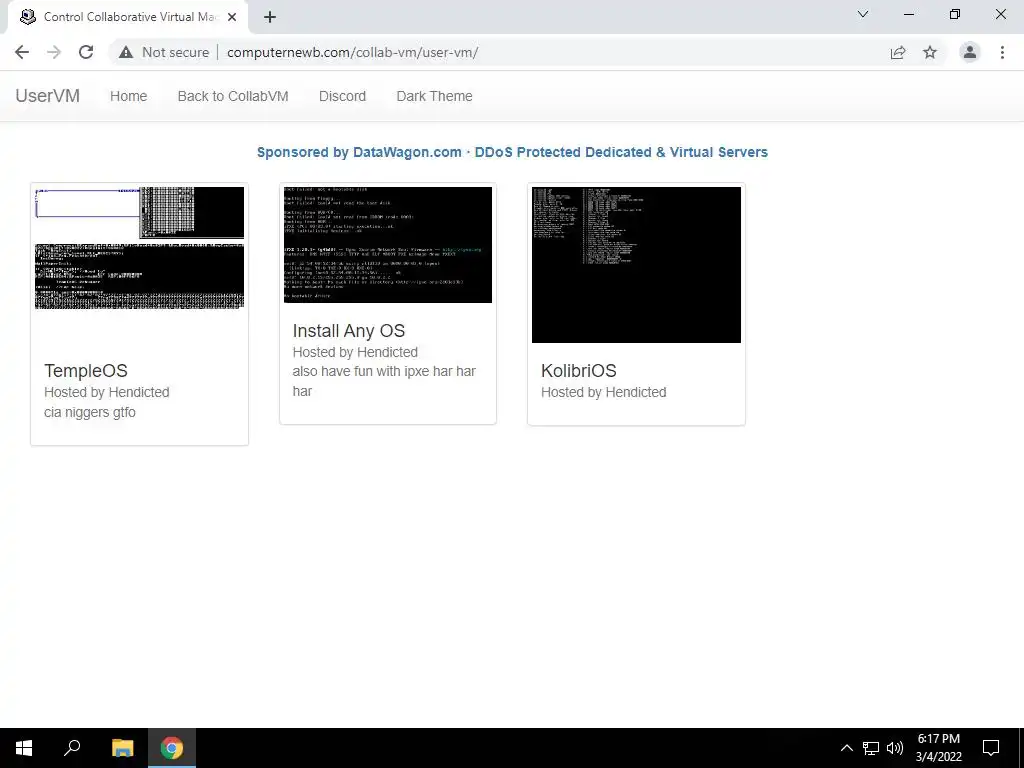This screenshot has height=768, width=1024.
Task: Minimize the Chrome window
Action: tap(908, 14)
